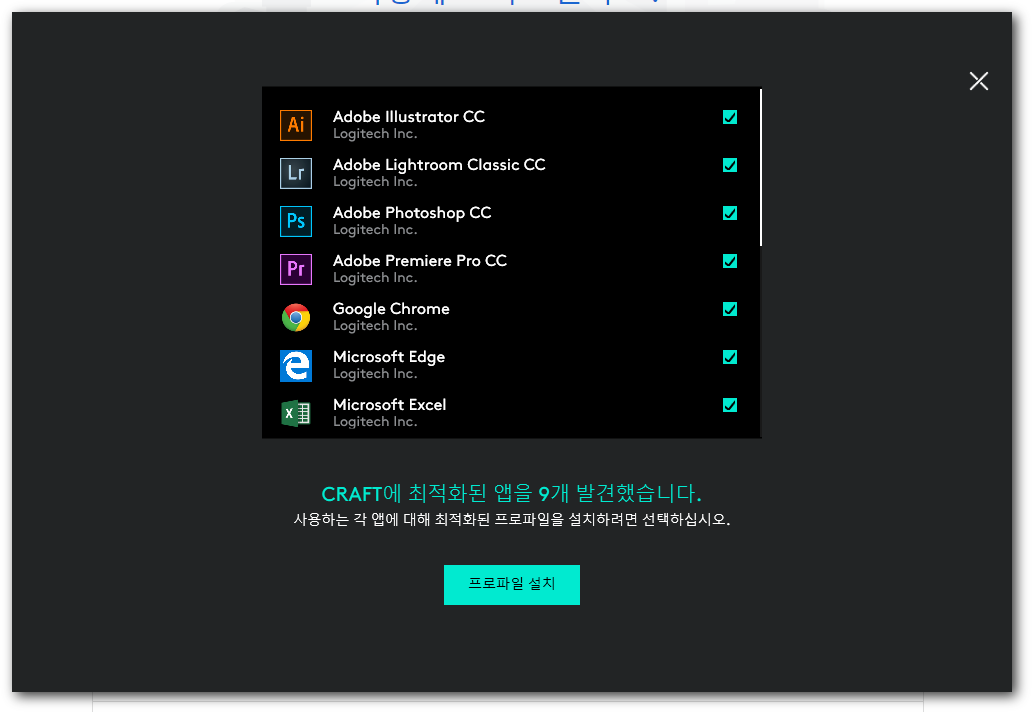The width and height of the screenshot is (1032, 712).
Task: Select the Adobe Premiere Pro CC label
Action: tap(420, 261)
